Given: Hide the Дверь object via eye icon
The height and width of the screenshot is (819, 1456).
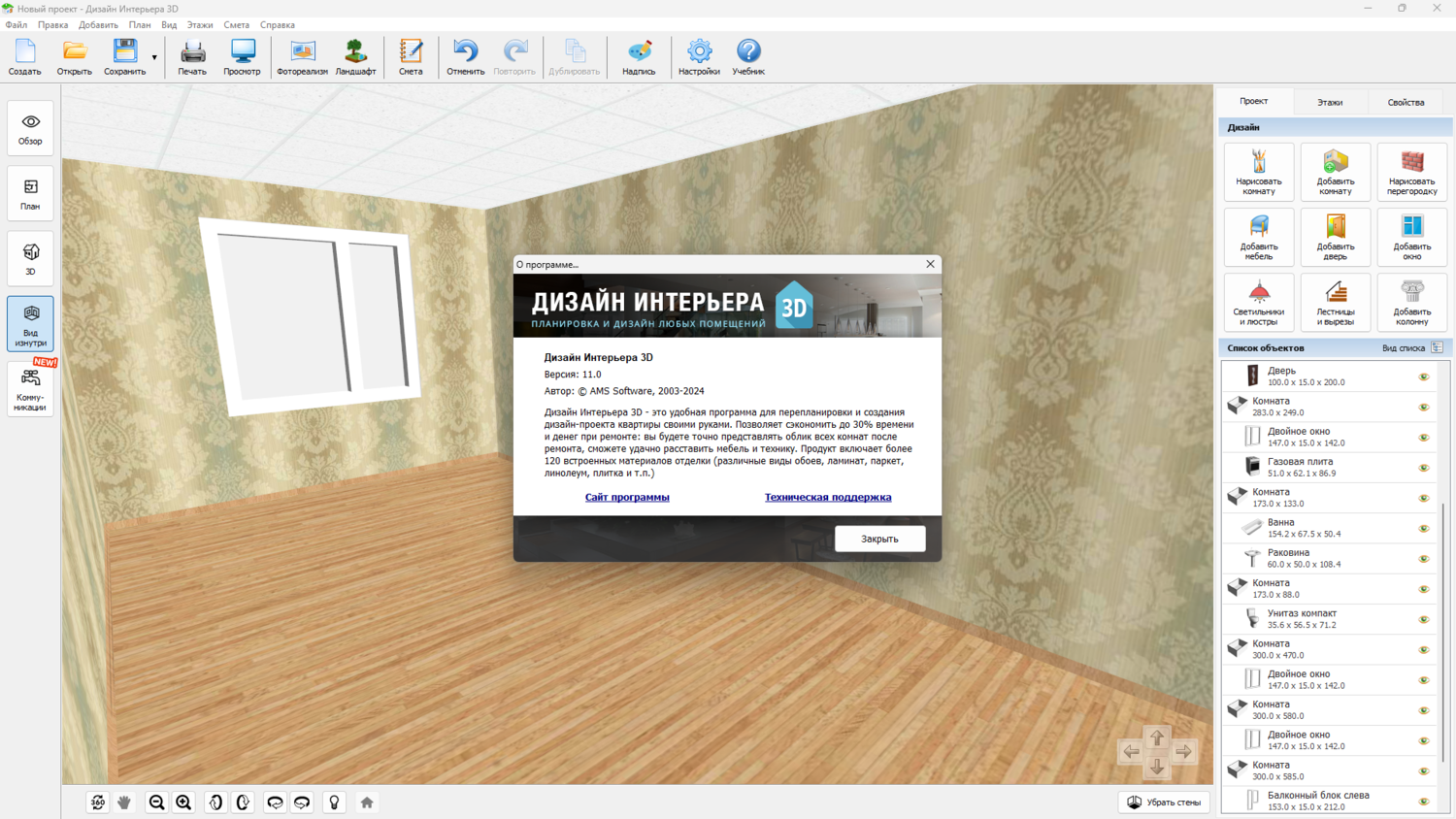Looking at the screenshot, I should point(1424,377).
